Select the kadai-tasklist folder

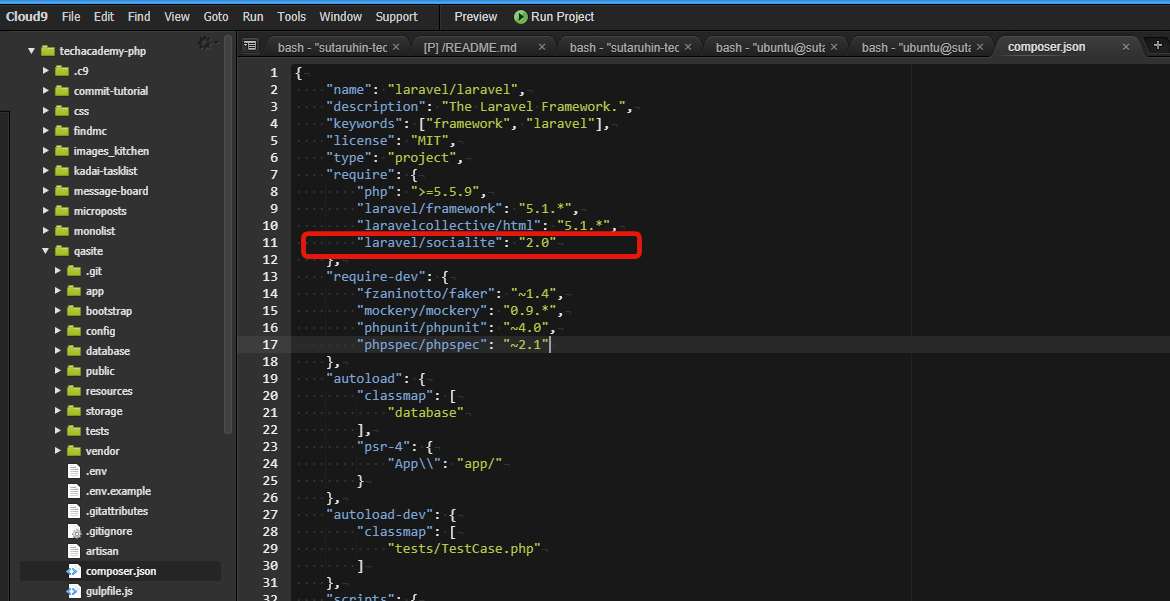coord(105,171)
